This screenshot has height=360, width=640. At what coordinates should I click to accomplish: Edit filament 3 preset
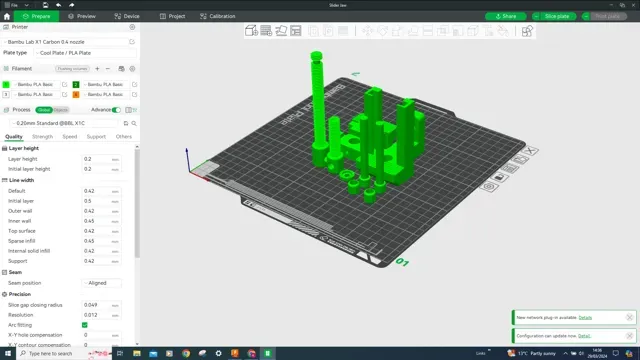[64, 94]
